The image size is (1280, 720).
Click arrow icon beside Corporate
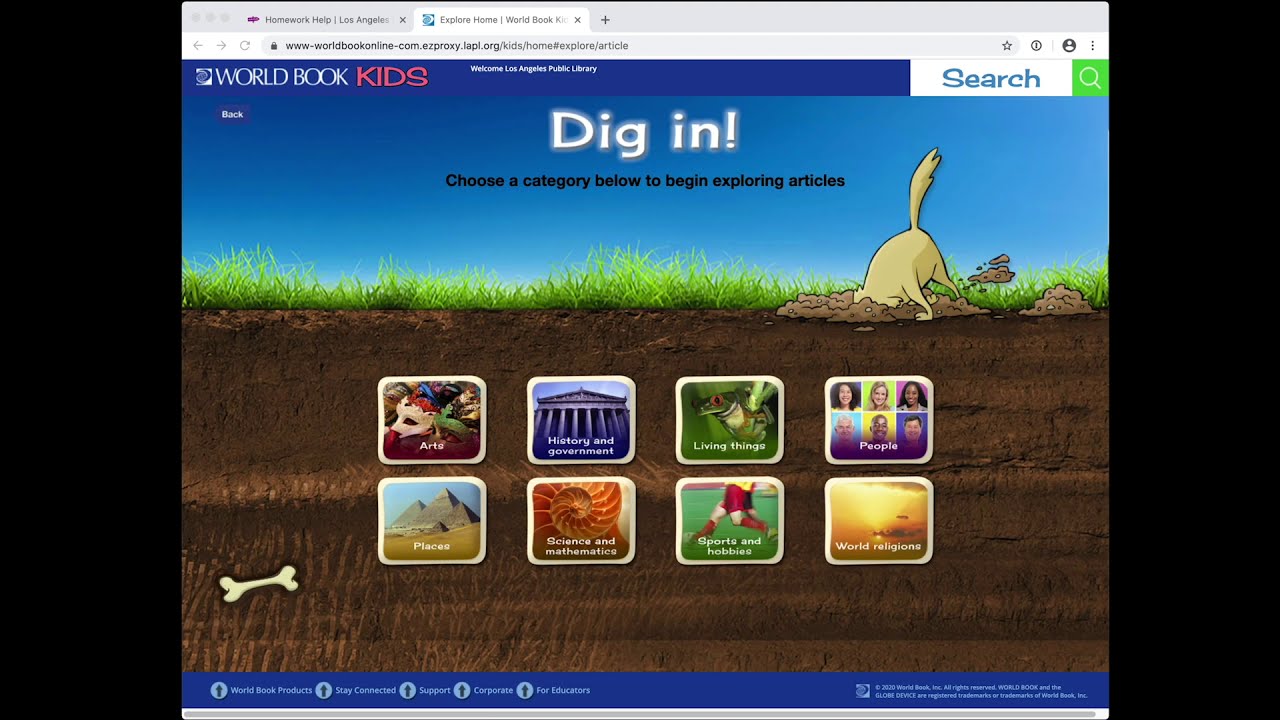click(462, 690)
